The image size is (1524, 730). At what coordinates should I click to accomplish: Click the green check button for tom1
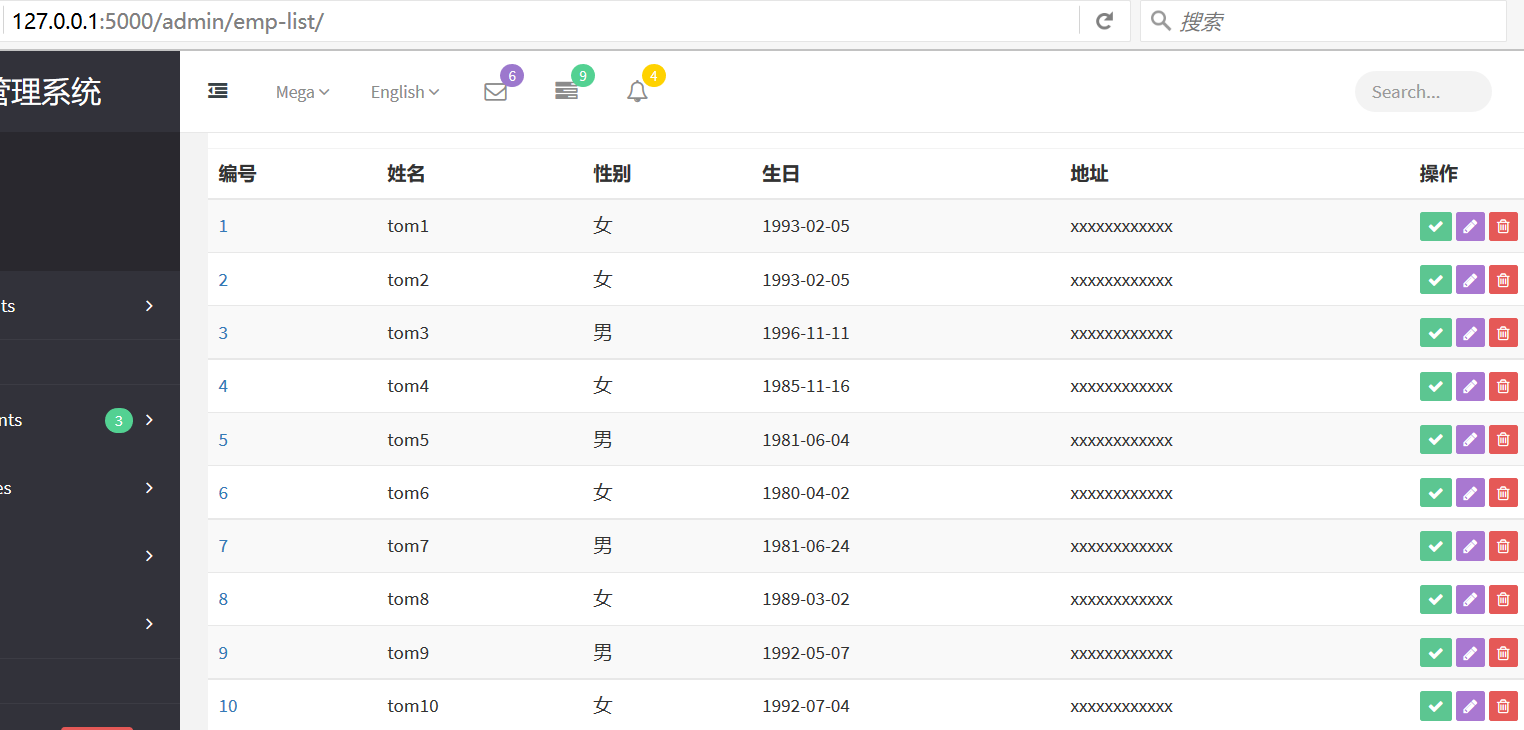click(x=1436, y=227)
